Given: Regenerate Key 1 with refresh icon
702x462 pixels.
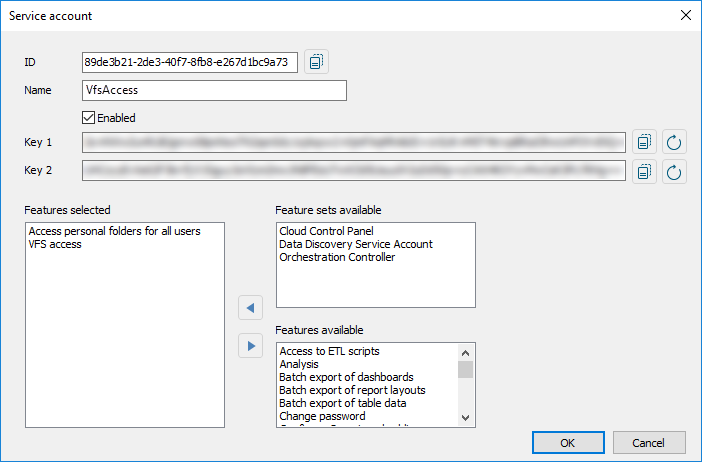Looking at the screenshot, I should [x=674, y=142].
